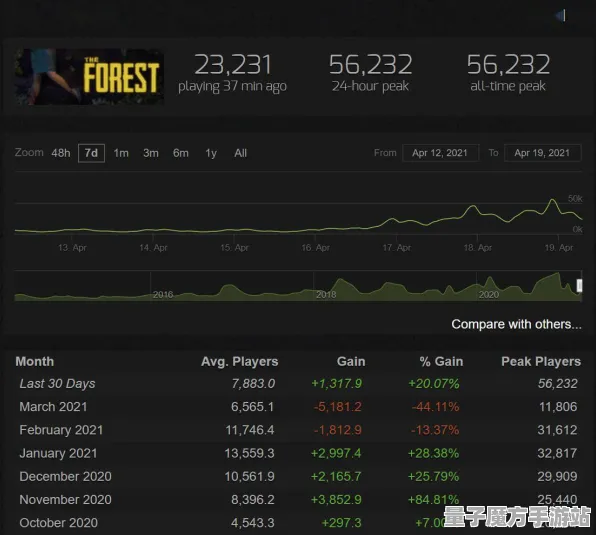The image size is (596, 535).
Task: Grab the navigator range handle at right edge
Action: (x=579, y=286)
